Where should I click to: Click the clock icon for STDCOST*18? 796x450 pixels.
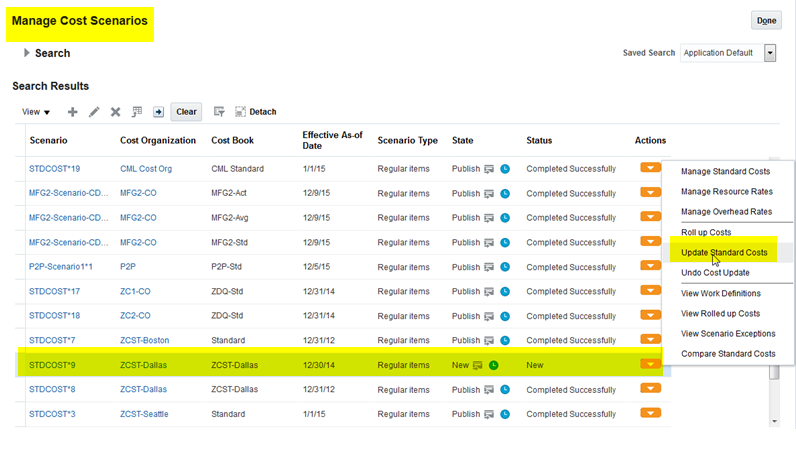pyautogui.click(x=505, y=316)
